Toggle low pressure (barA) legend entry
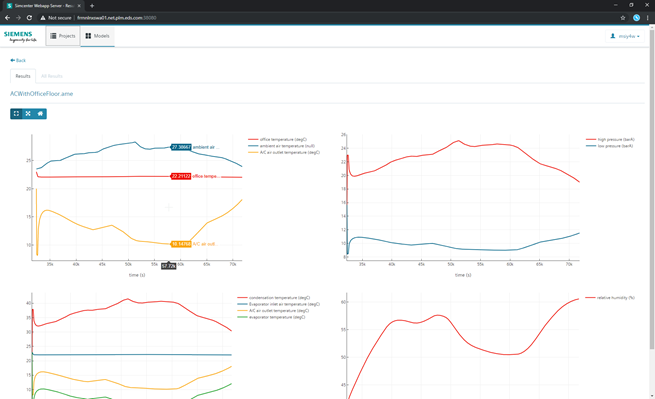655x399 pixels. tap(609, 146)
